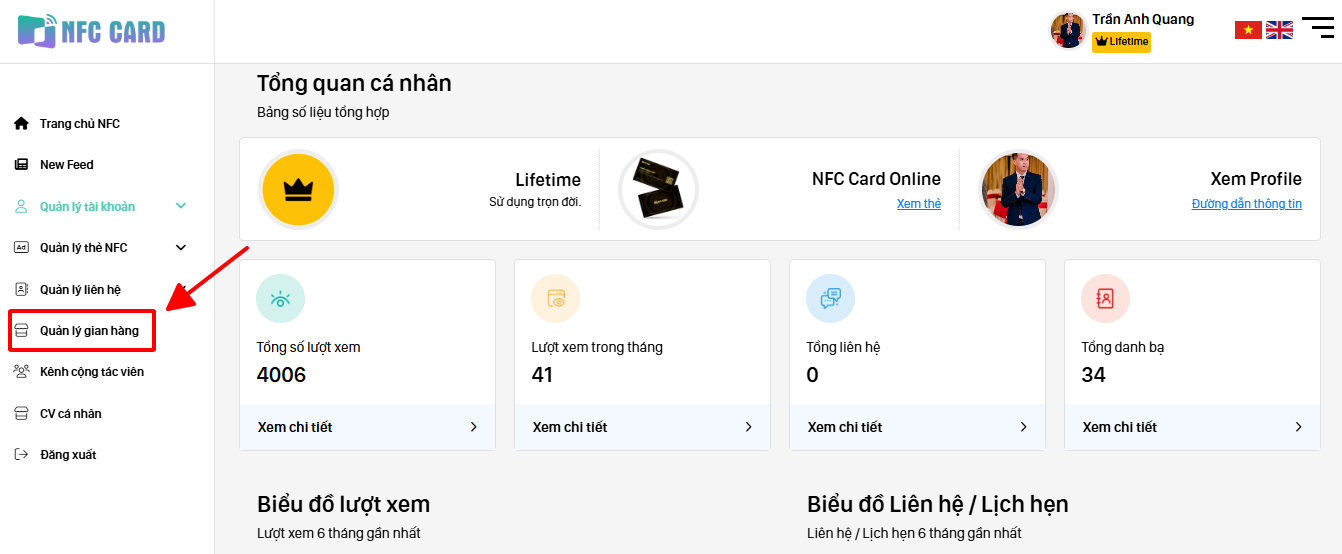Click the address book icon above Tổng danh bạ
Screen dimensions: 1342x554
click(1105, 299)
